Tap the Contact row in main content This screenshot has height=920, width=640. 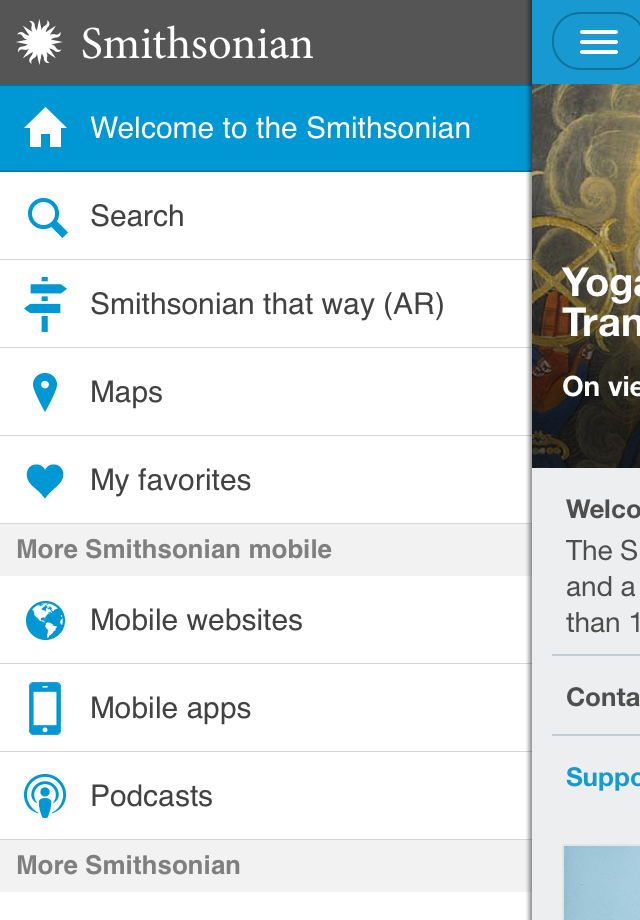602,697
